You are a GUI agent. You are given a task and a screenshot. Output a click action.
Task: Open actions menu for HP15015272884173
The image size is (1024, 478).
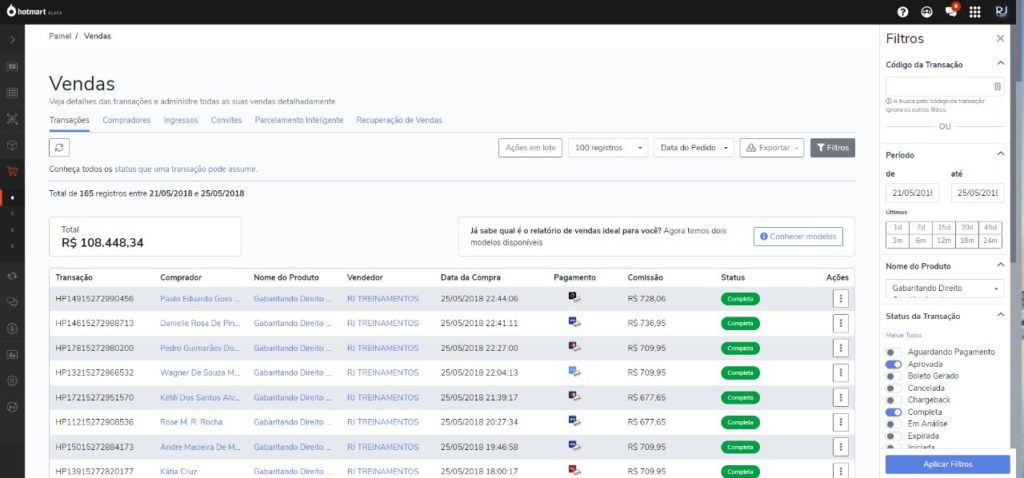[x=840, y=447]
